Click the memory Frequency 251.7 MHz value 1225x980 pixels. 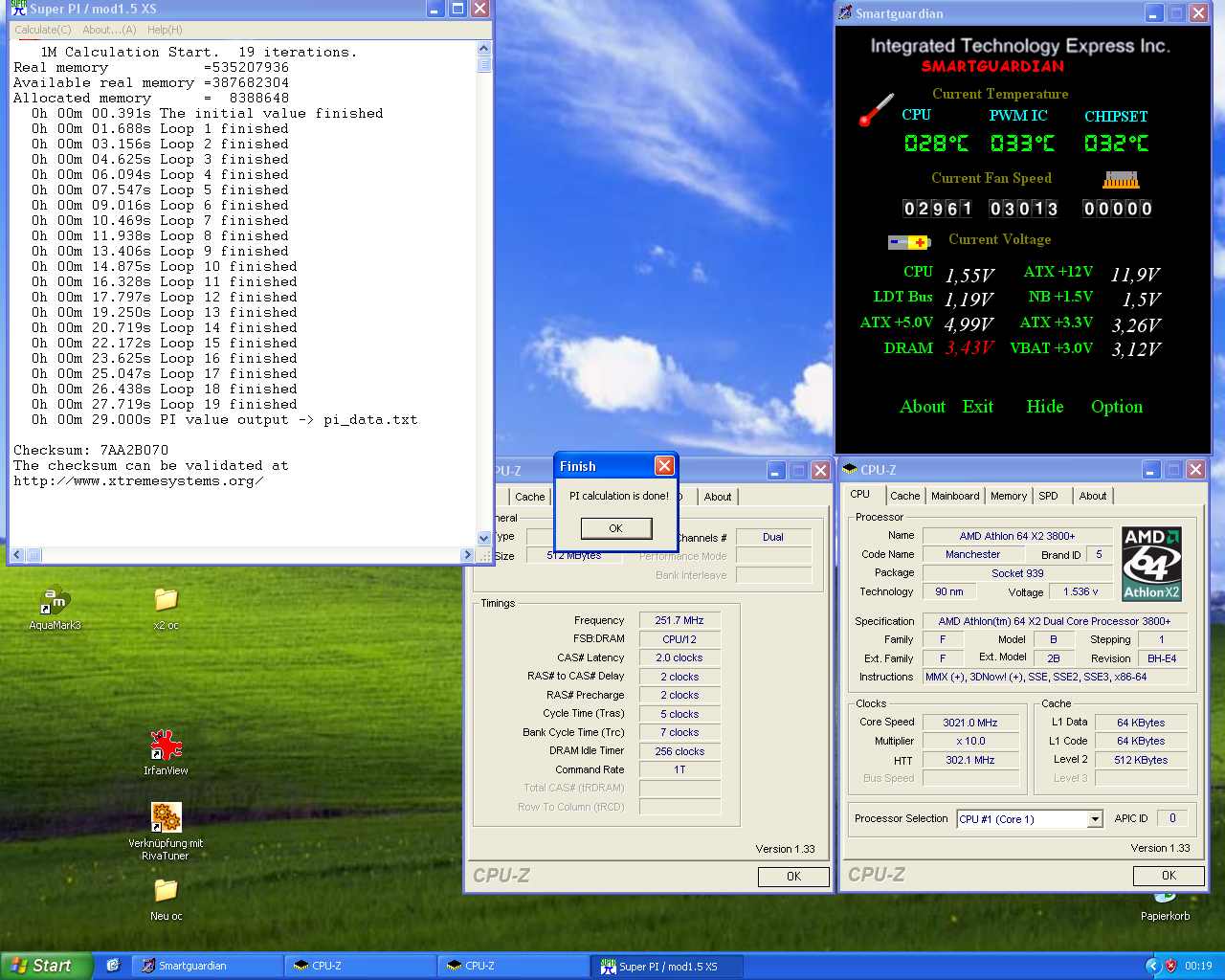click(679, 621)
